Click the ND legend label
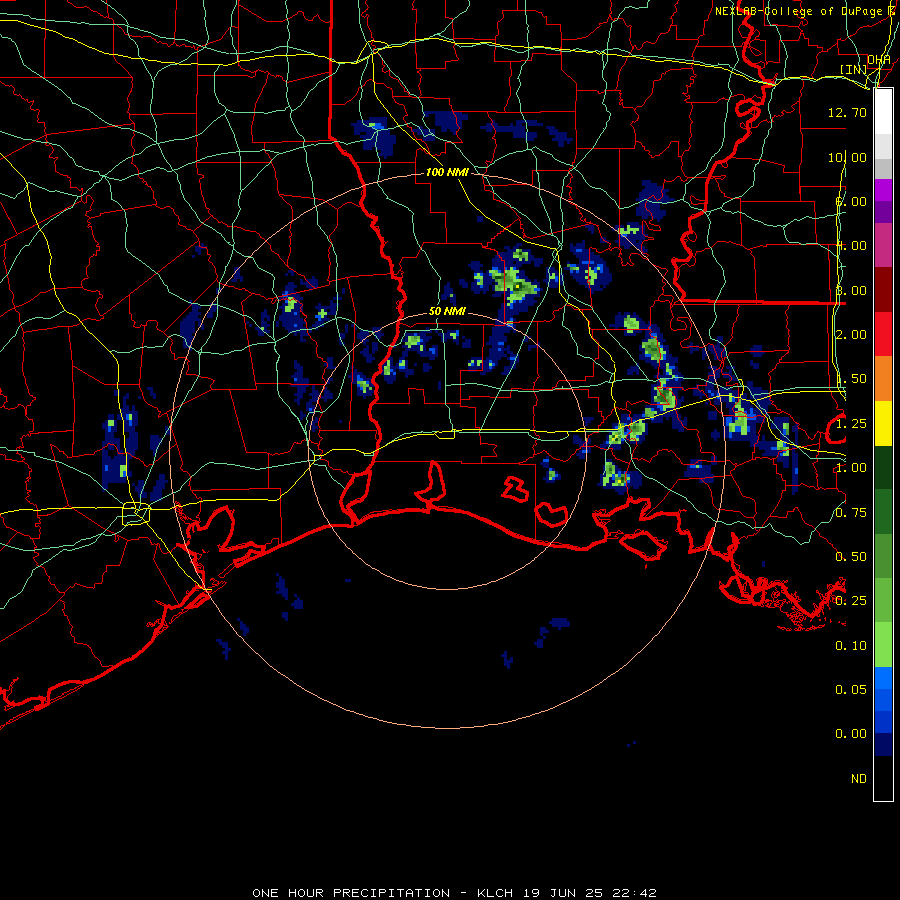This screenshot has height=900, width=900. (859, 779)
